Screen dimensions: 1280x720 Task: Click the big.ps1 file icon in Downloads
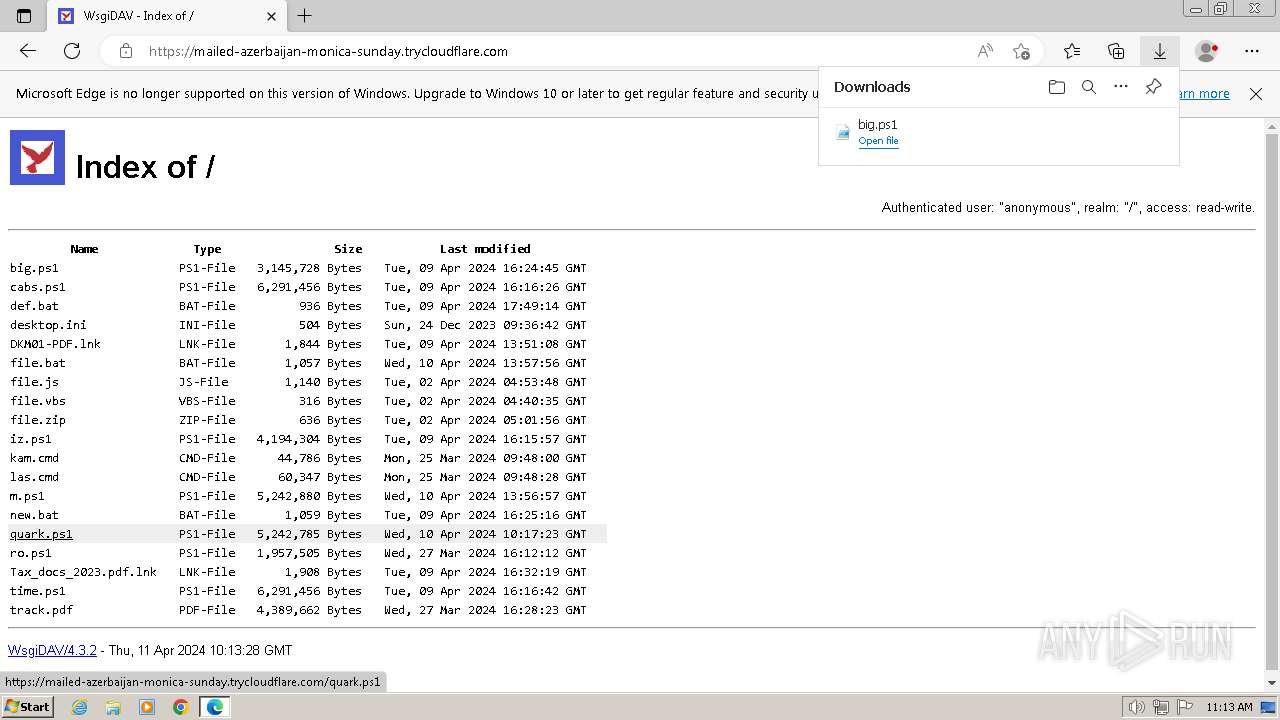click(x=843, y=131)
